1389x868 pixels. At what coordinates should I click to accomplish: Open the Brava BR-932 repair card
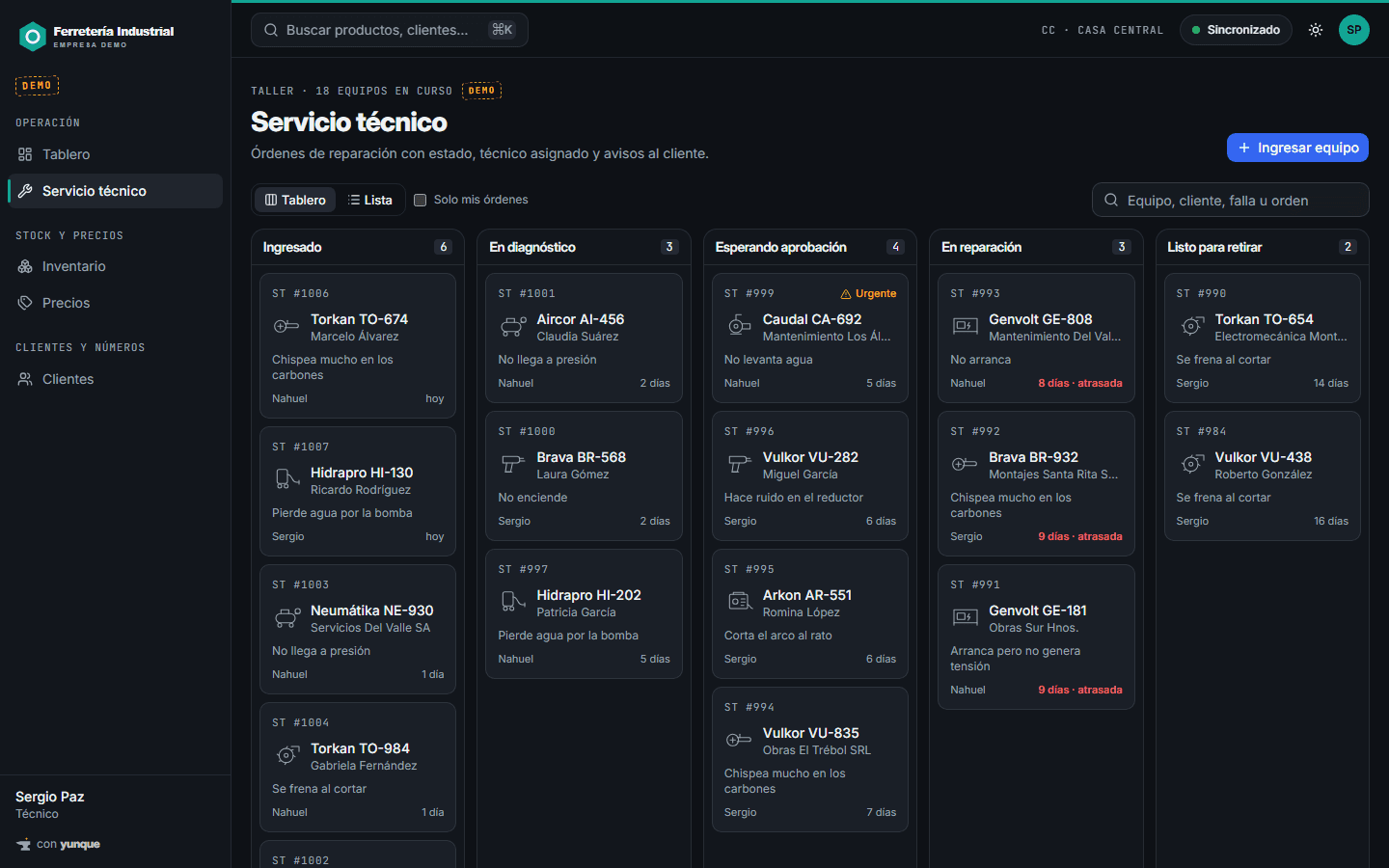(x=1036, y=483)
